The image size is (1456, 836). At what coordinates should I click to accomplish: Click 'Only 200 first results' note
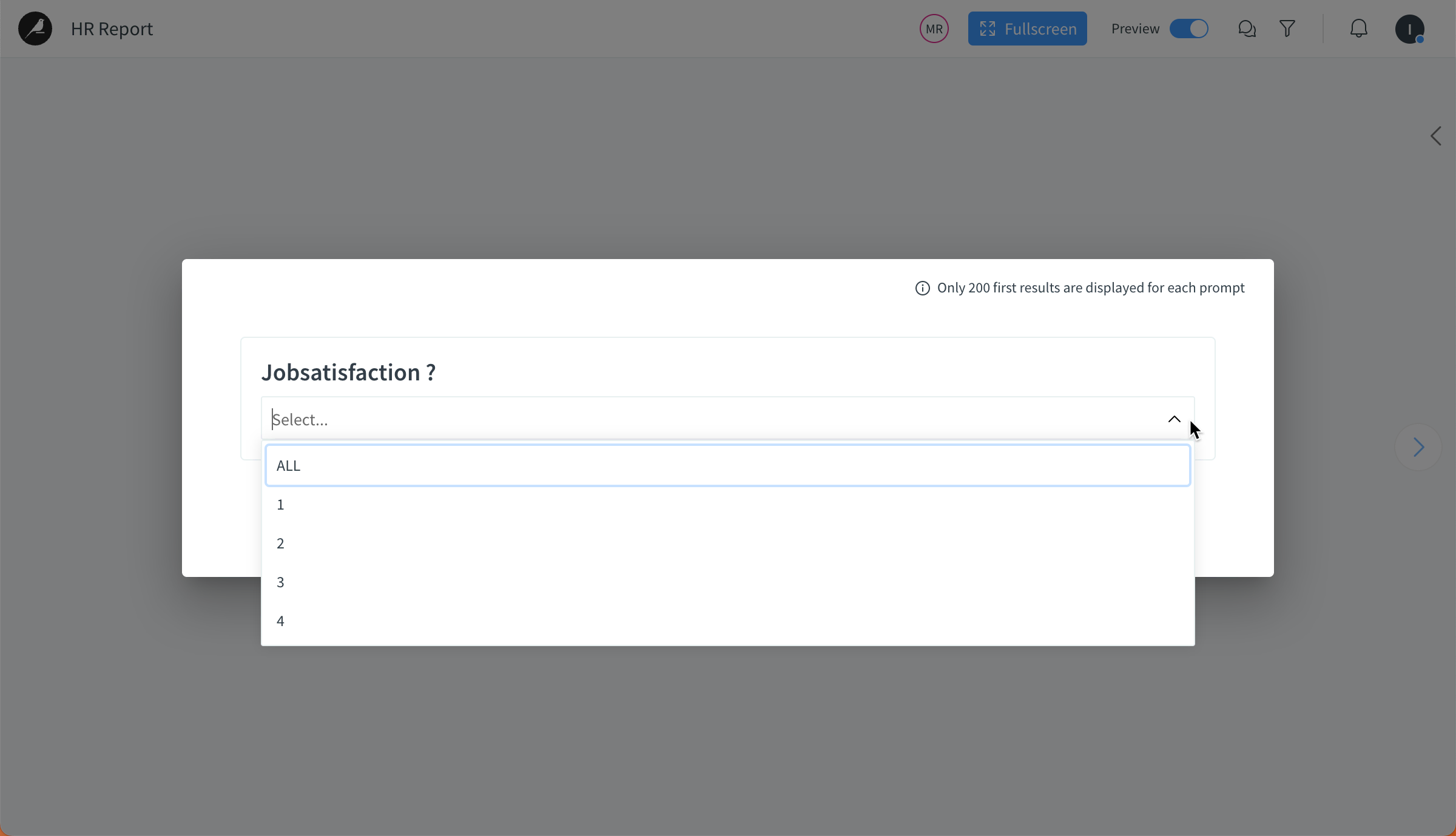1091,288
